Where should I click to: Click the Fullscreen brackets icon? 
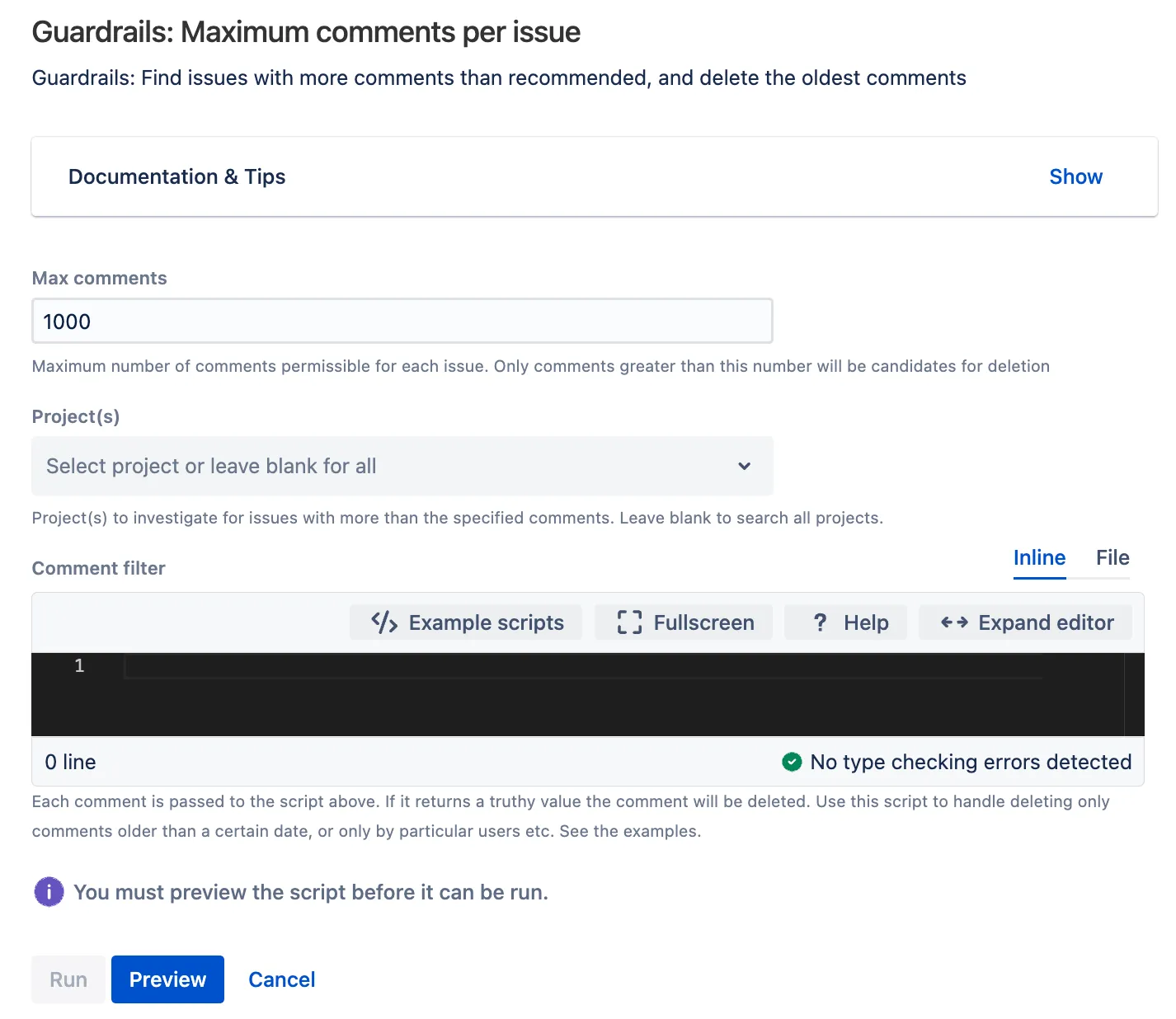click(x=629, y=622)
